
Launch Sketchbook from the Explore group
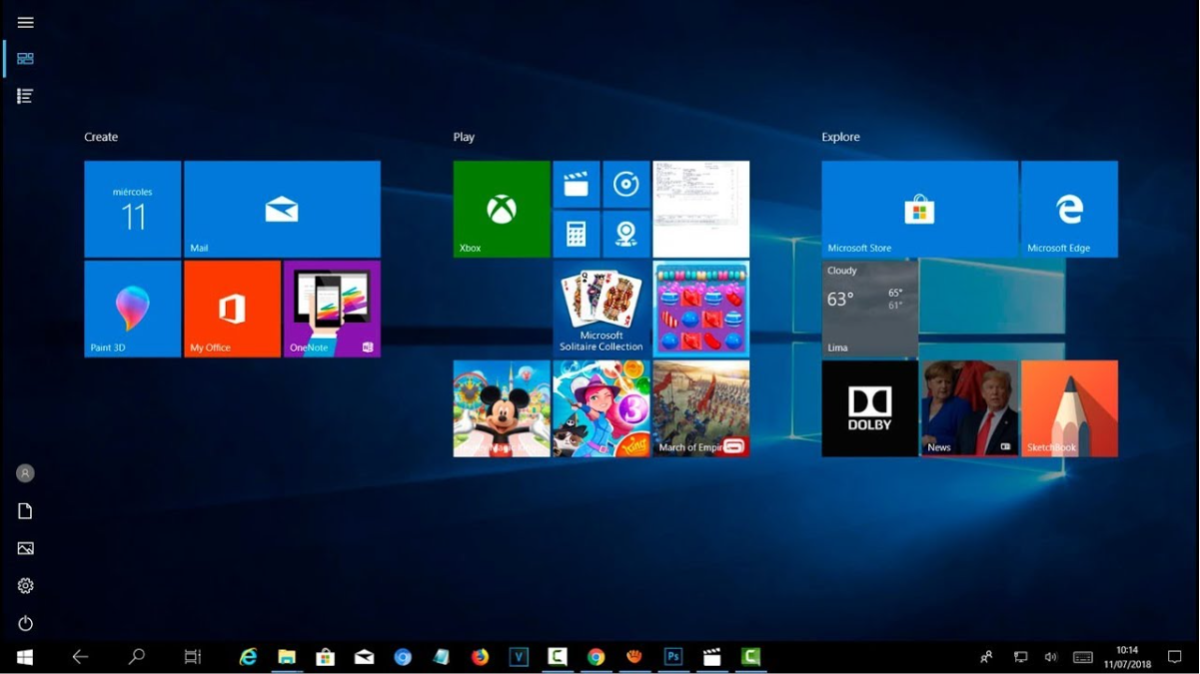(x=1069, y=406)
